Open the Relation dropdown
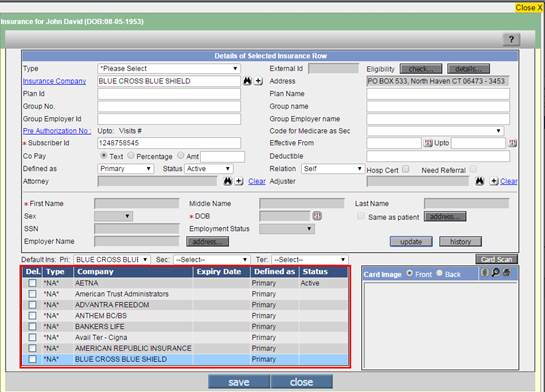Screen dimensions: 545x392 tap(333, 169)
